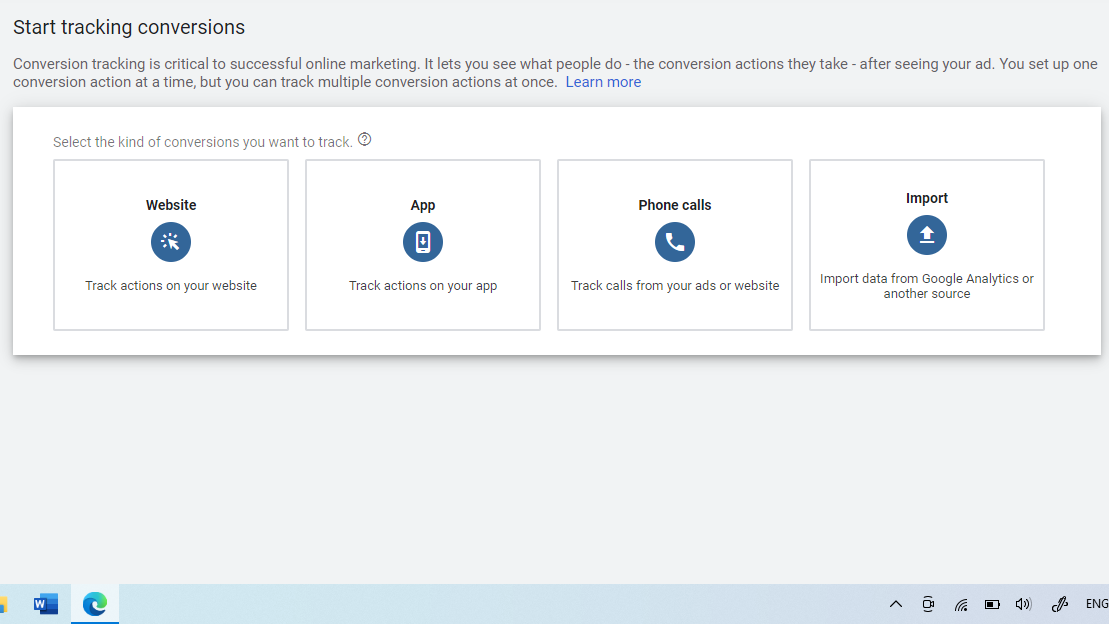Screen dimensions: 1109x624
Task: Click the pen tray icon
Action: pyautogui.click(x=1060, y=604)
